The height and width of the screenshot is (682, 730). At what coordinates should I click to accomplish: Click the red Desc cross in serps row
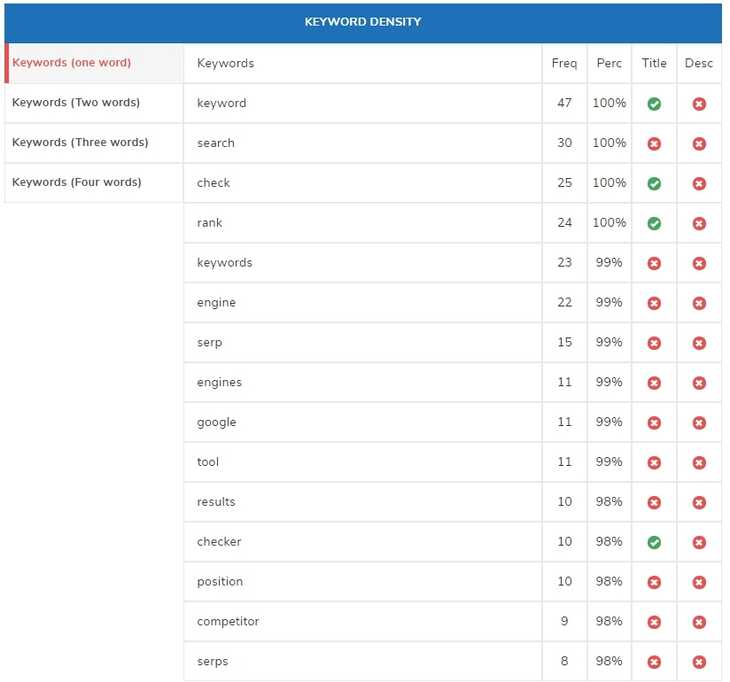tap(699, 662)
